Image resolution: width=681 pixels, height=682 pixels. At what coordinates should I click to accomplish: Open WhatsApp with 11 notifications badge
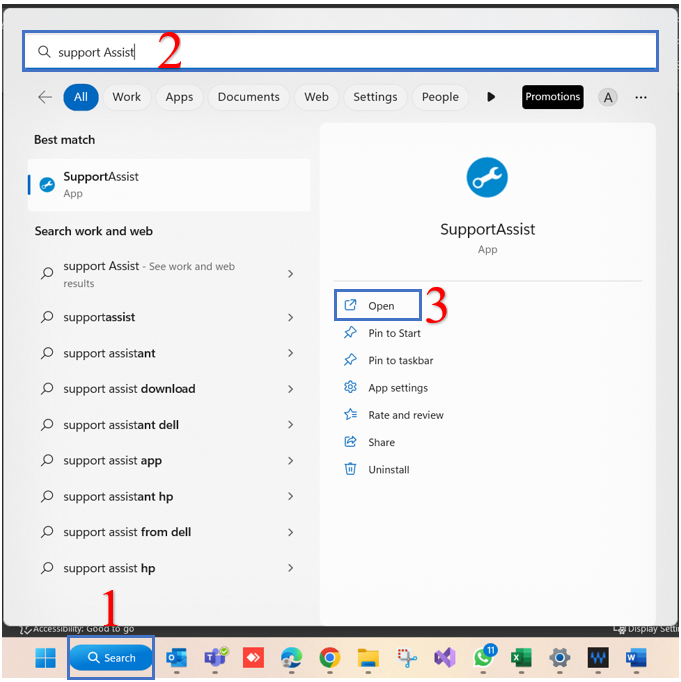pyautogui.click(x=484, y=657)
